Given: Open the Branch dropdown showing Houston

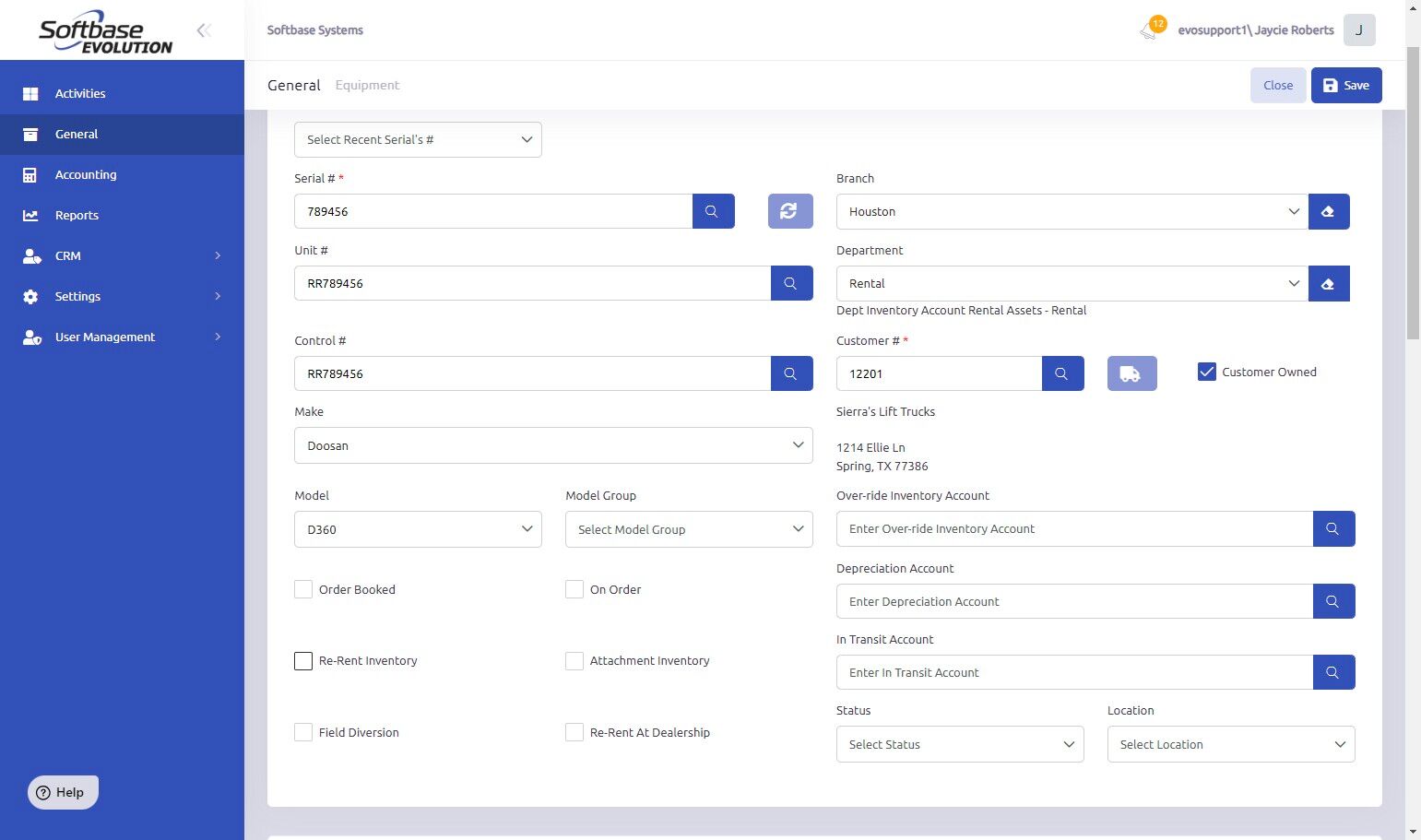Looking at the screenshot, I should click(1072, 211).
